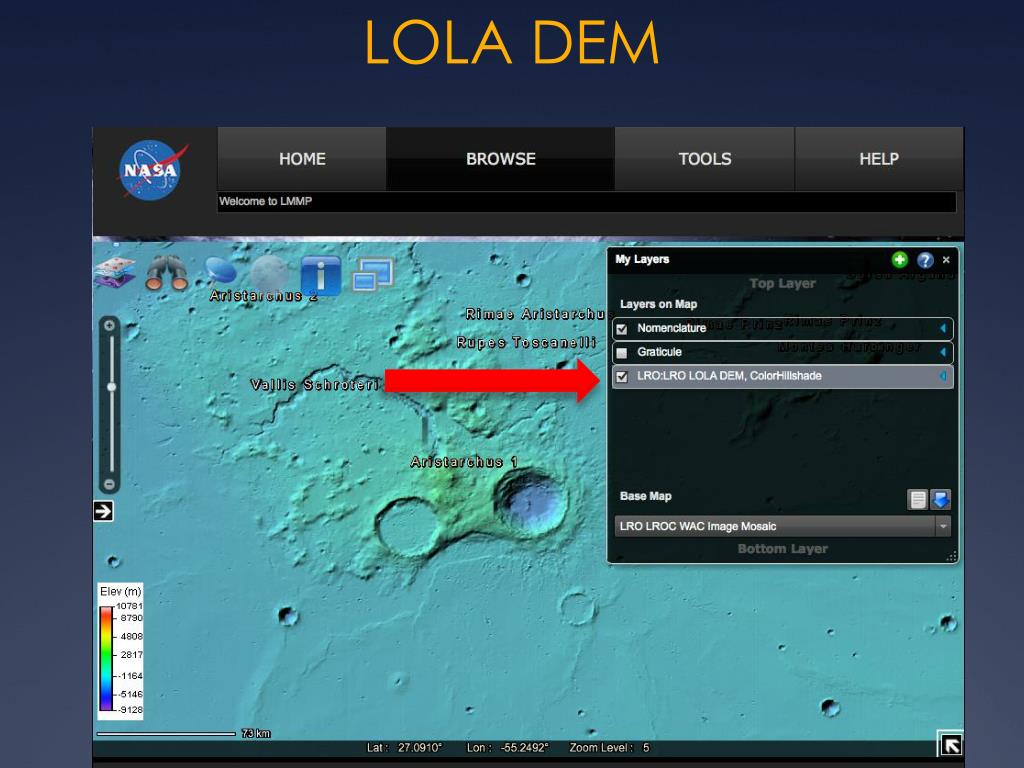Select the blue disc projection icon

pyautogui.click(x=221, y=270)
